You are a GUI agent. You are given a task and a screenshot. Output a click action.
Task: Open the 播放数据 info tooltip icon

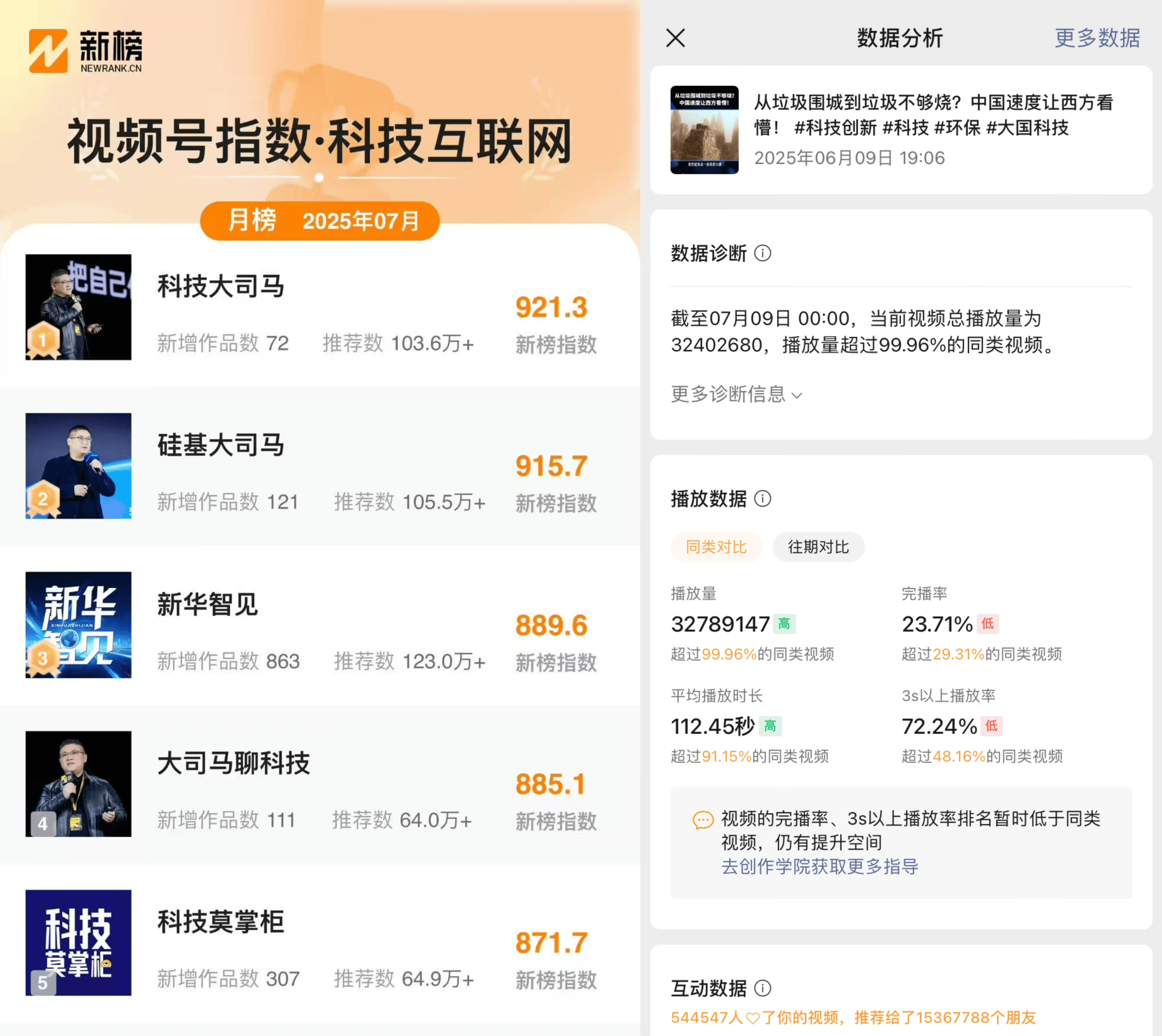point(763,499)
